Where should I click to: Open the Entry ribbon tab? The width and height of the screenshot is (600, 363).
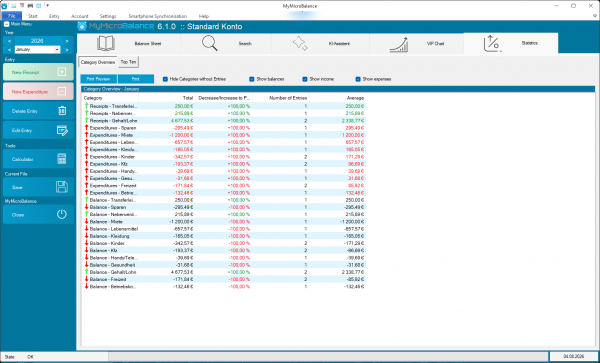(x=54, y=16)
